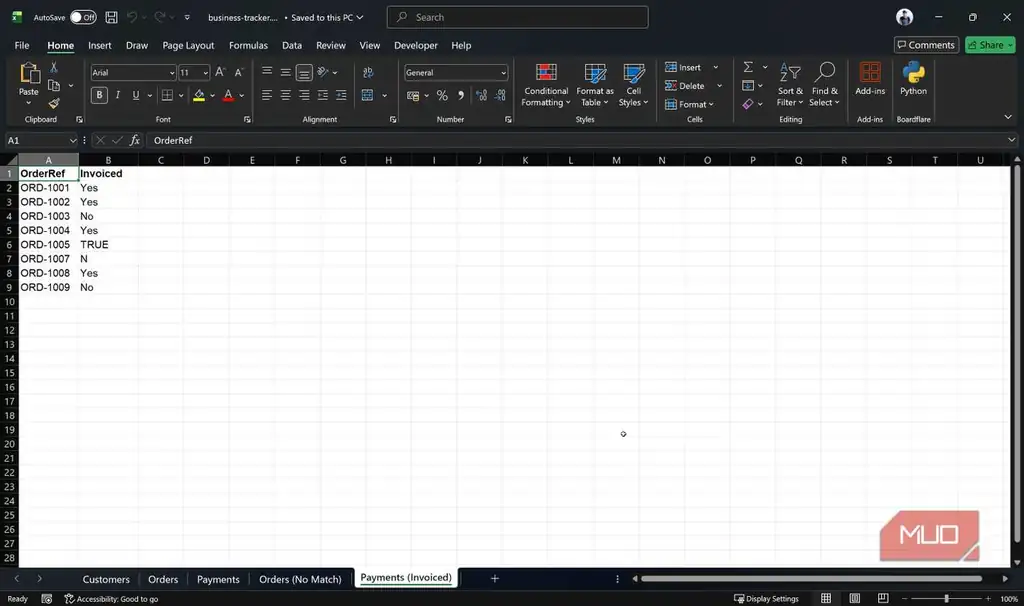Select the Format Painter brush

coord(54,103)
